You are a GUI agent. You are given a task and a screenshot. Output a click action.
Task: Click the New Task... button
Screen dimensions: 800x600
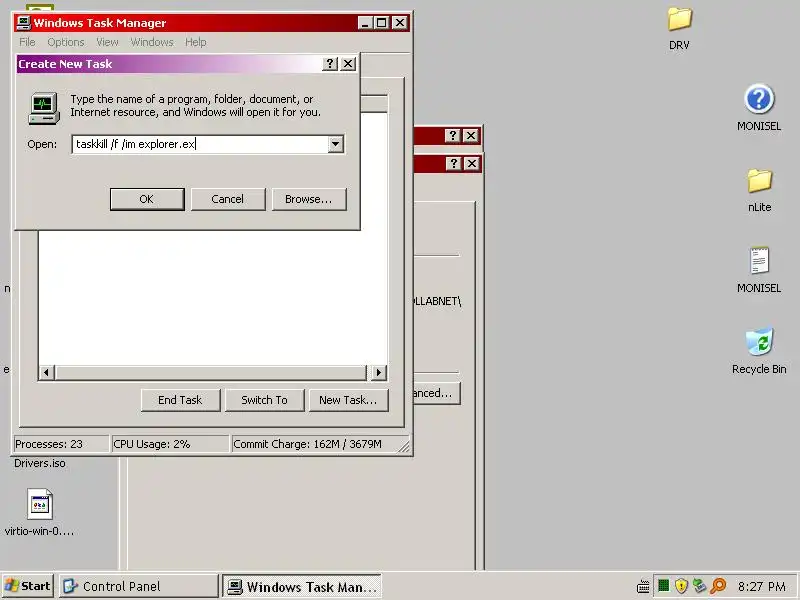(348, 400)
